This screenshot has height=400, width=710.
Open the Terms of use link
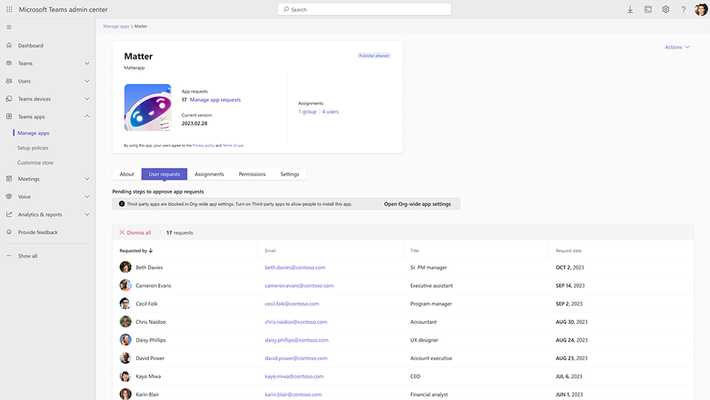point(233,145)
